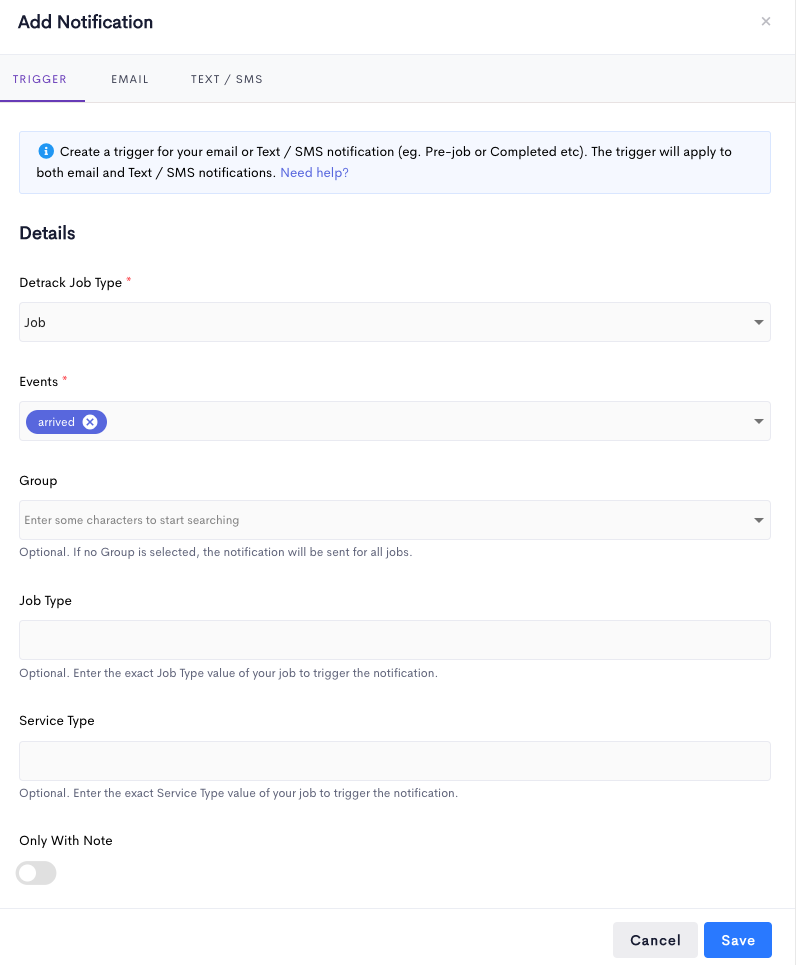Click the 'arrived' chip label
The height and width of the screenshot is (965, 796).
pos(56,422)
